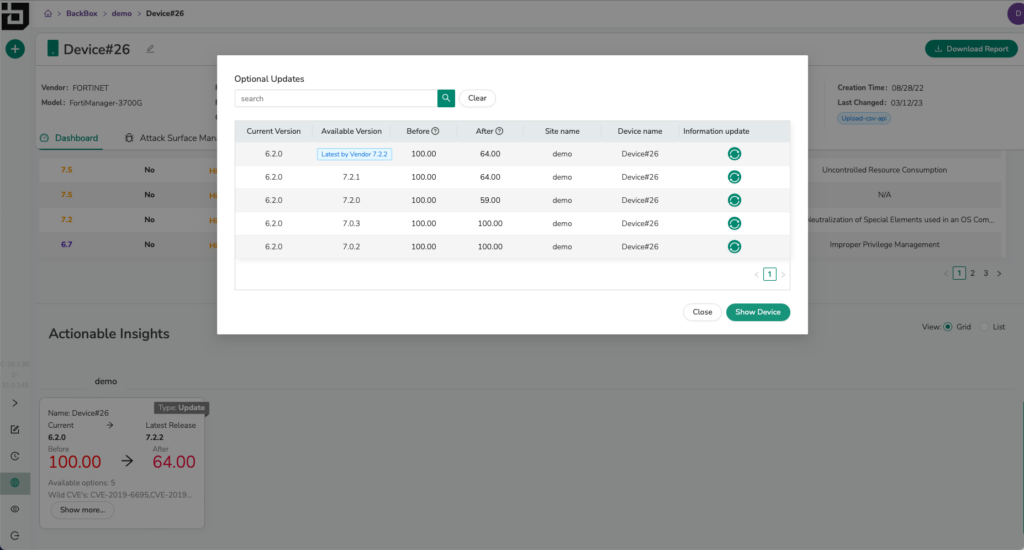Screen dimensions: 1024x550
Task: Expand the left sidebar with the chevron arrow
Action: [x=15, y=403]
